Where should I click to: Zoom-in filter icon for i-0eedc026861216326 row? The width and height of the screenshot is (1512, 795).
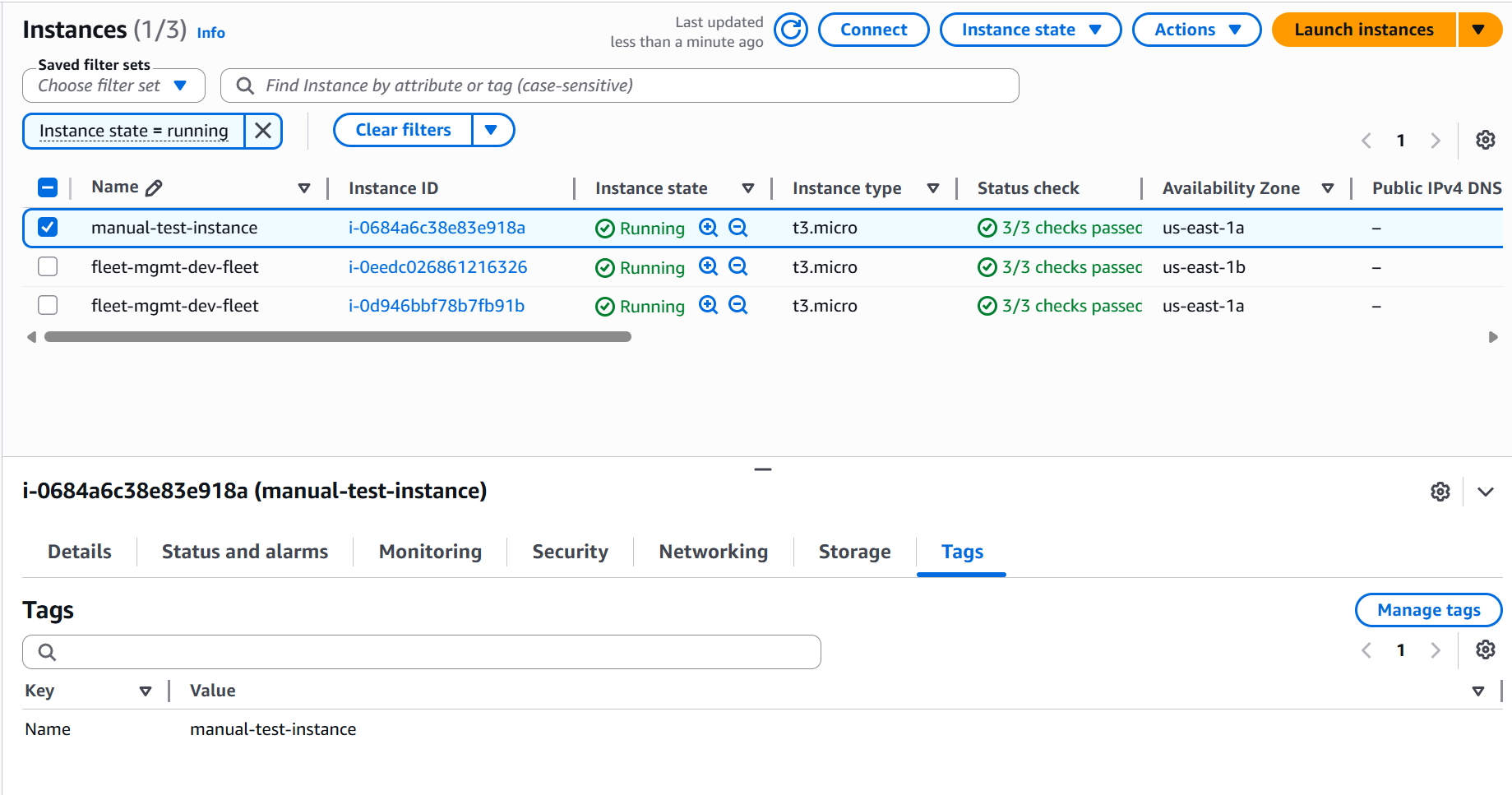click(x=708, y=266)
